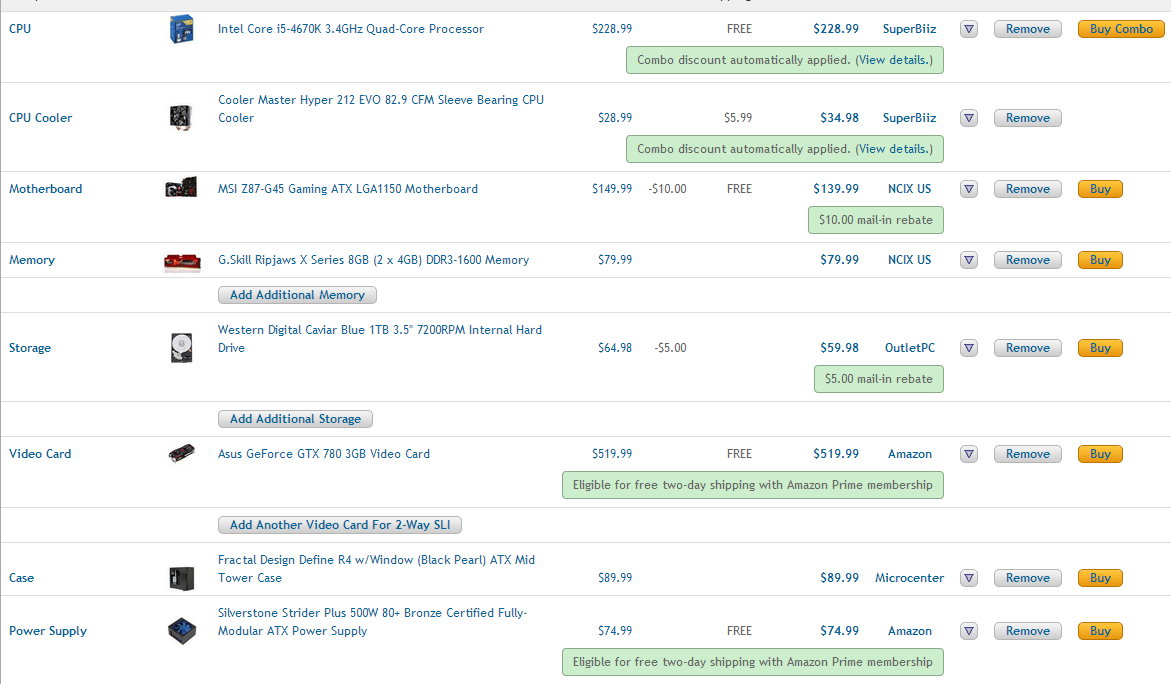This screenshot has width=1171, height=684.
Task: Open the Silverstone Strider Plus 500W link
Action: (373, 622)
